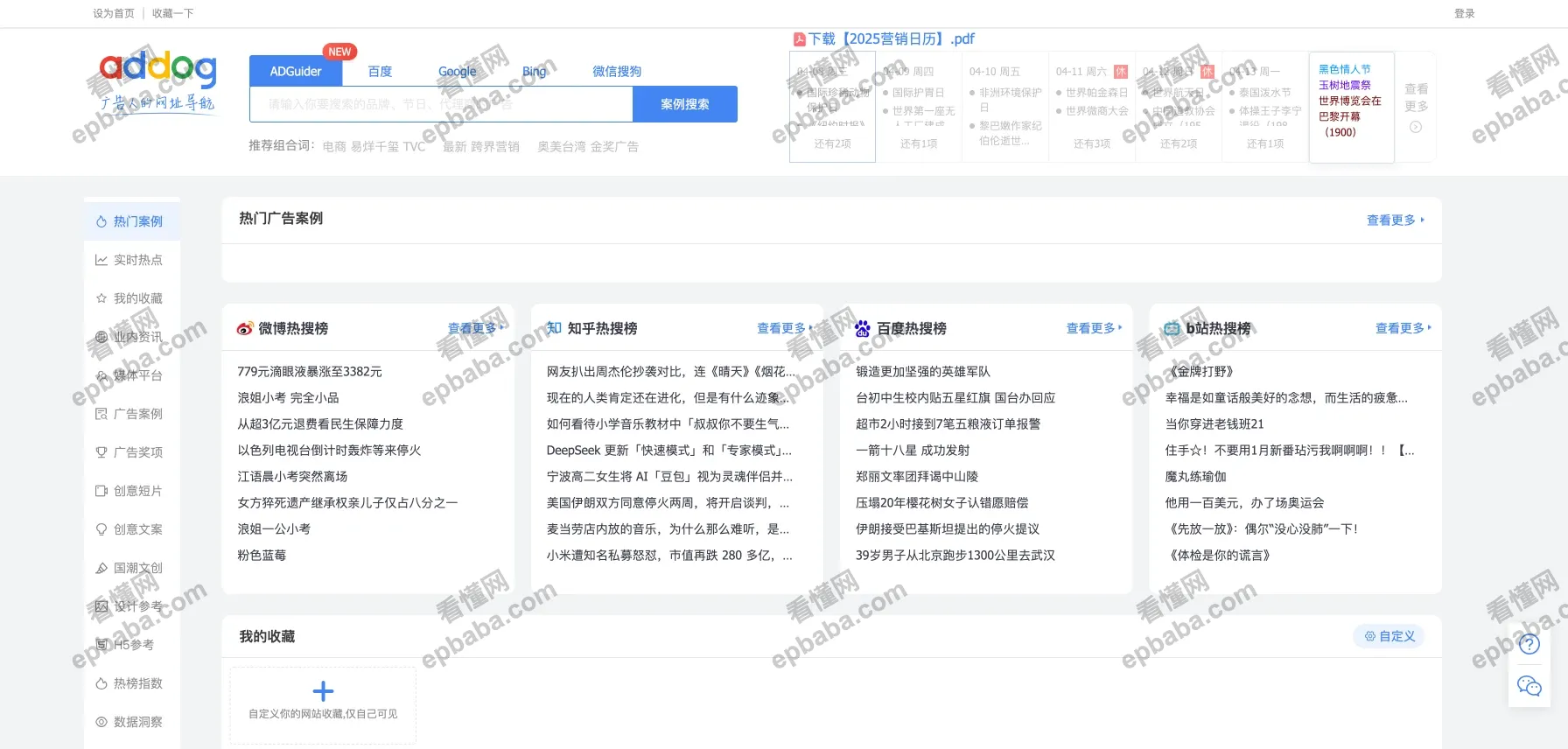The width and height of the screenshot is (1568, 749).
Task: View more 热门广告案例
Action: (x=1395, y=220)
